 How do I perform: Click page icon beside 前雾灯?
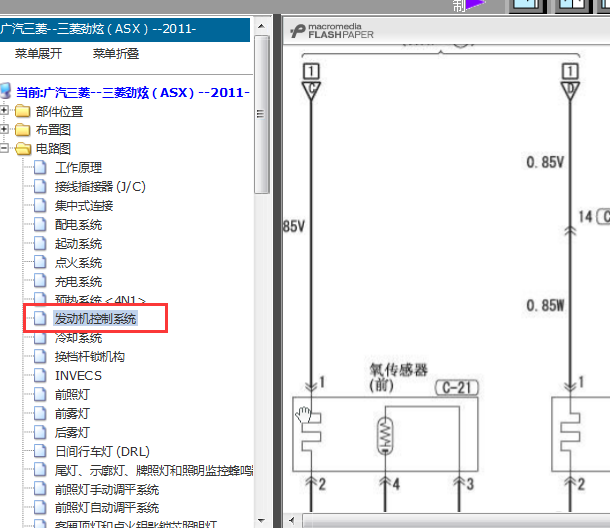point(40,413)
